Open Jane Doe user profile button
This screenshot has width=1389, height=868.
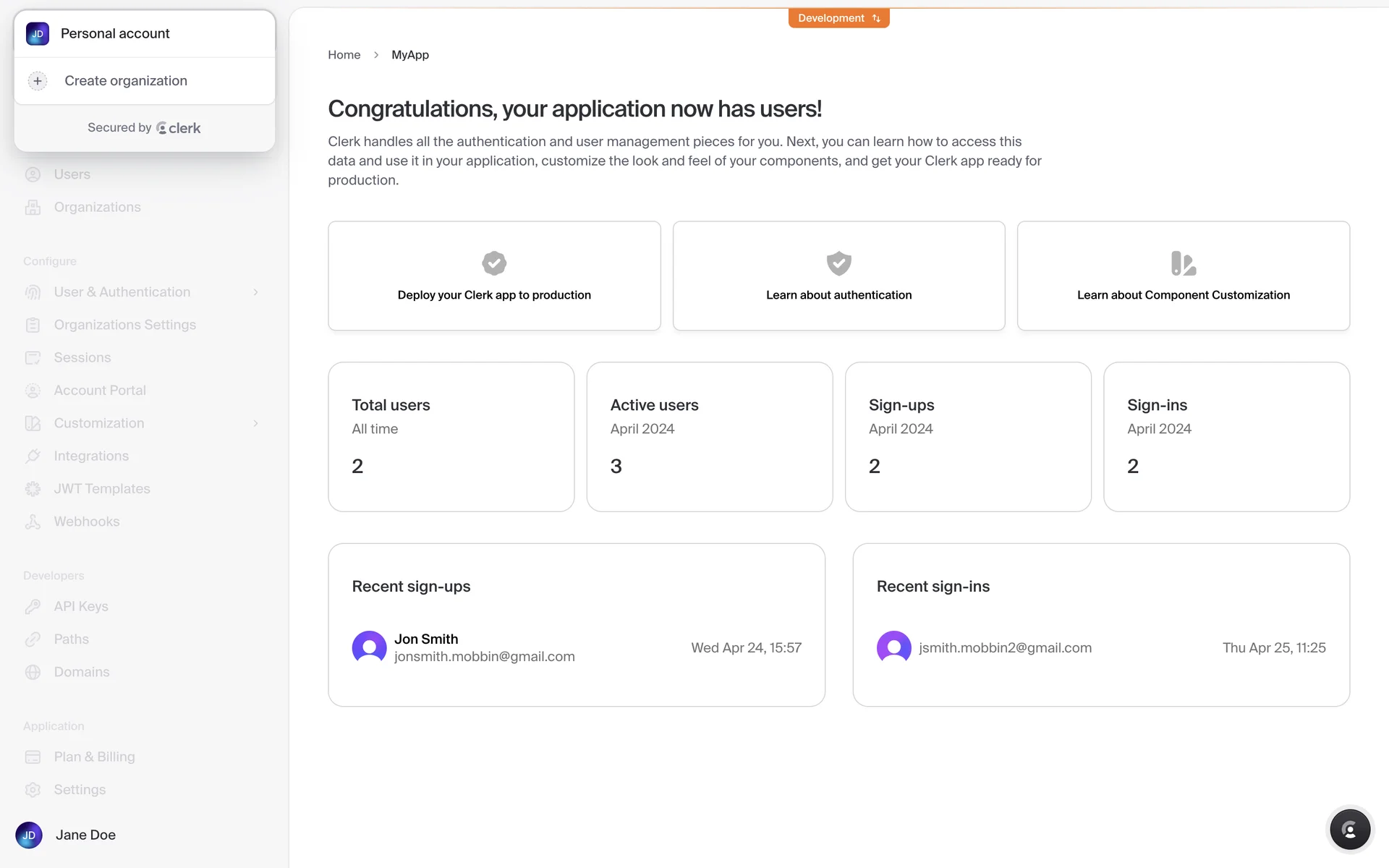[x=67, y=835]
